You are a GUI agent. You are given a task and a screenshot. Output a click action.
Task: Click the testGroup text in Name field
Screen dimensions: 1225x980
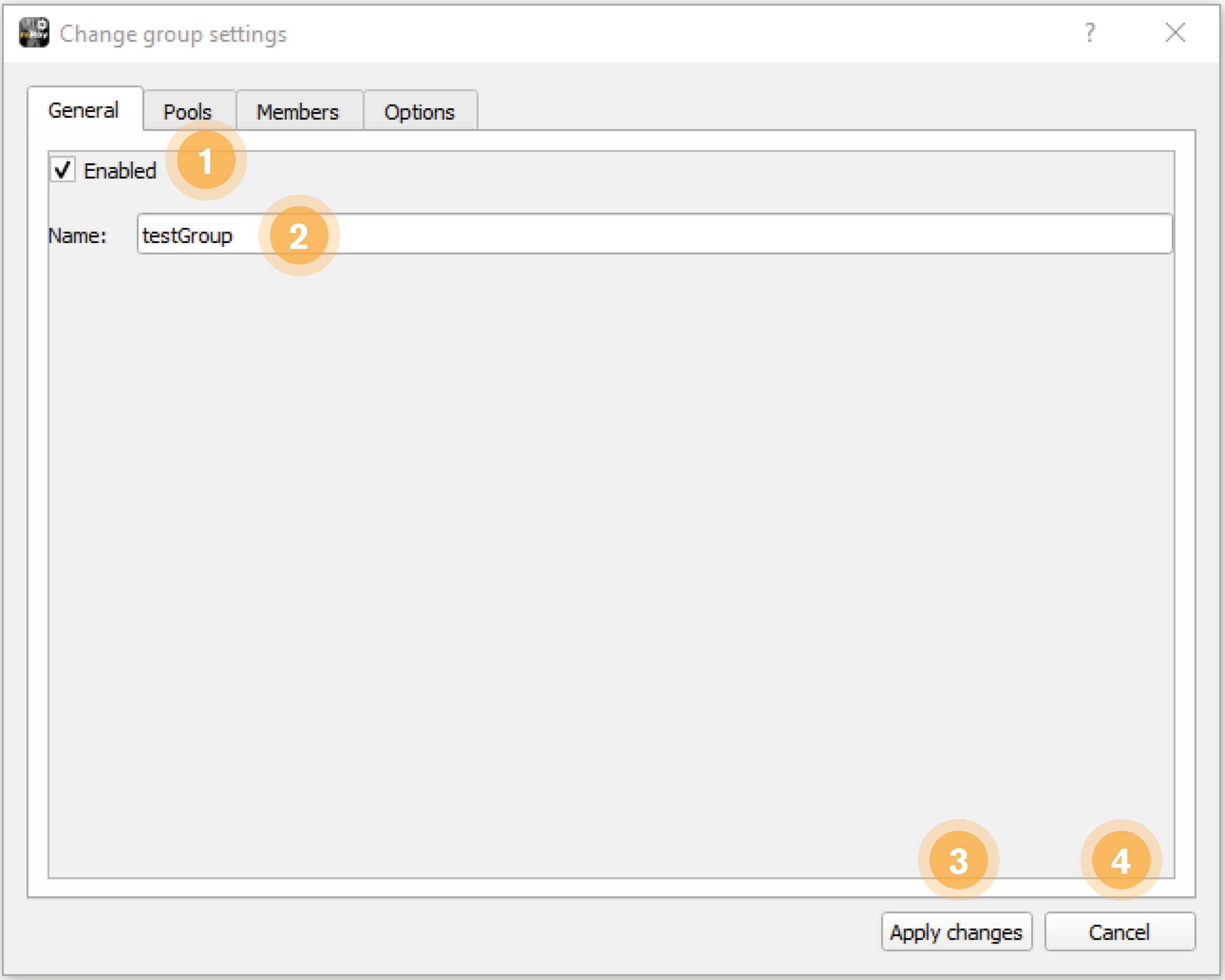[187, 235]
